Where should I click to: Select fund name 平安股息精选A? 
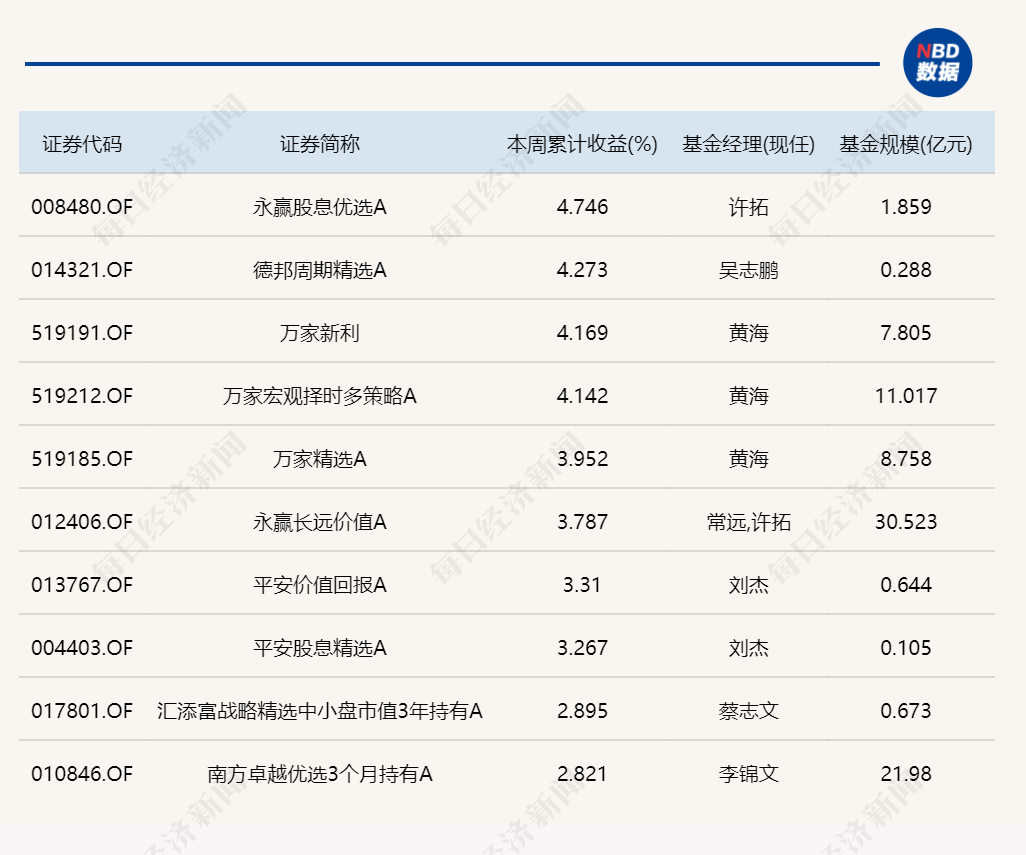pos(319,648)
